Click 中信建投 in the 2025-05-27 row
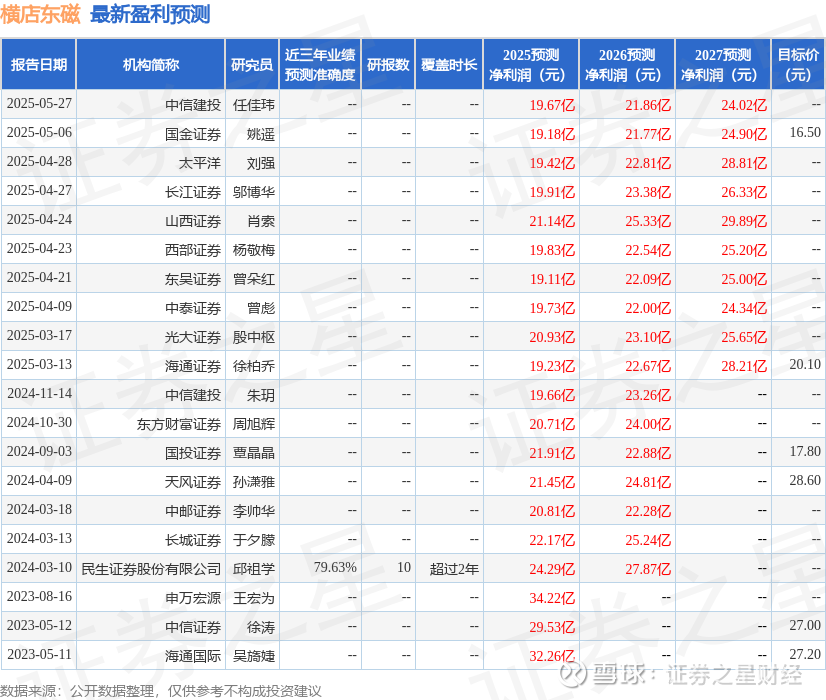Viewport: 826px width, 700px height. click(193, 105)
